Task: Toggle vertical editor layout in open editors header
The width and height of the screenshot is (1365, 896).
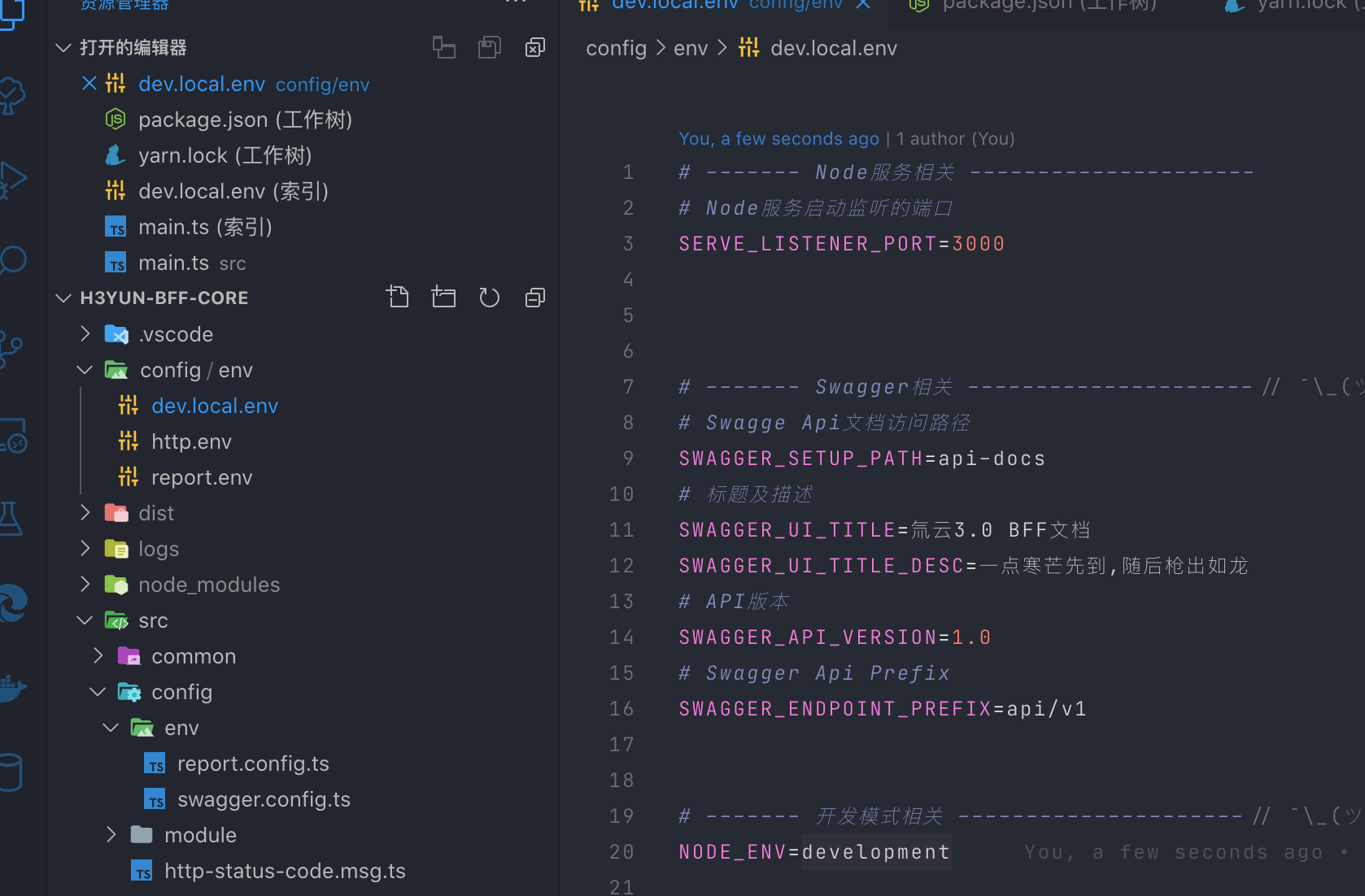Action: pos(443,47)
